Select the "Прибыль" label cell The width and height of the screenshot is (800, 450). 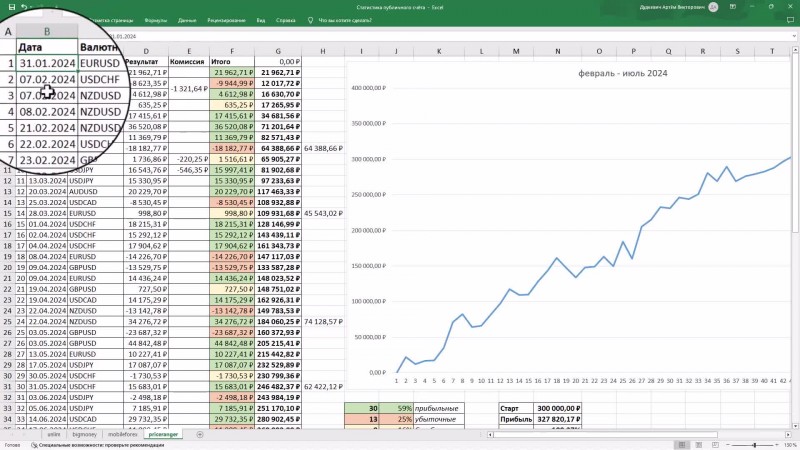coord(516,419)
